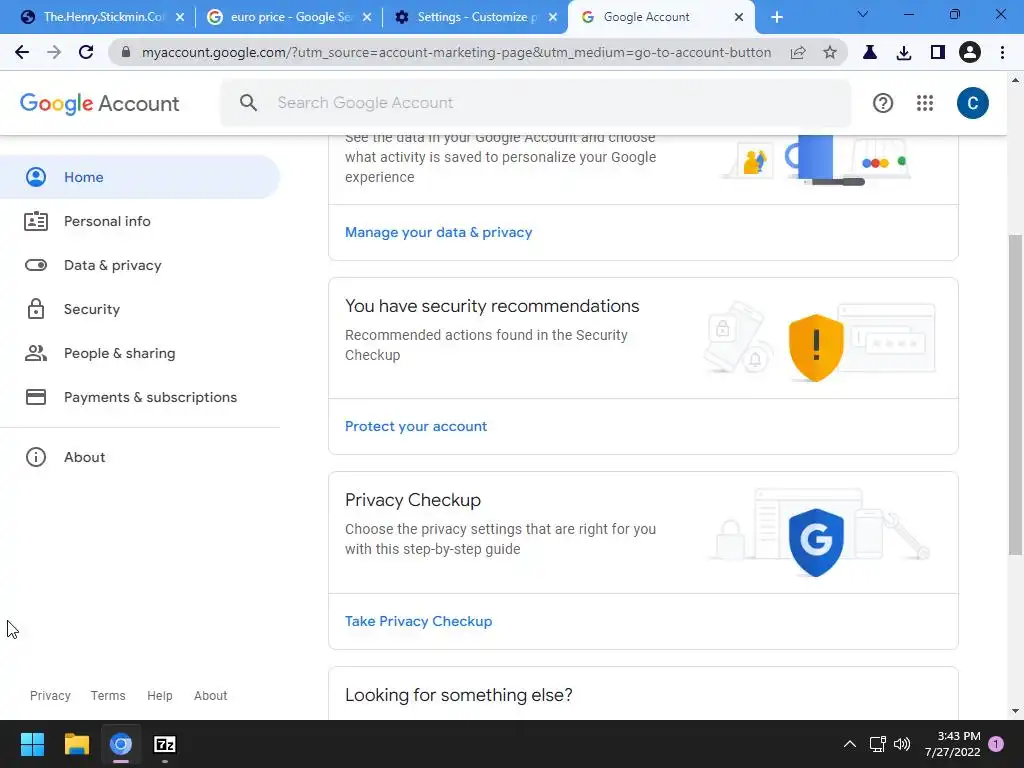The image size is (1024, 768).
Task: Open Payments & subscriptions section
Action: click(140, 397)
